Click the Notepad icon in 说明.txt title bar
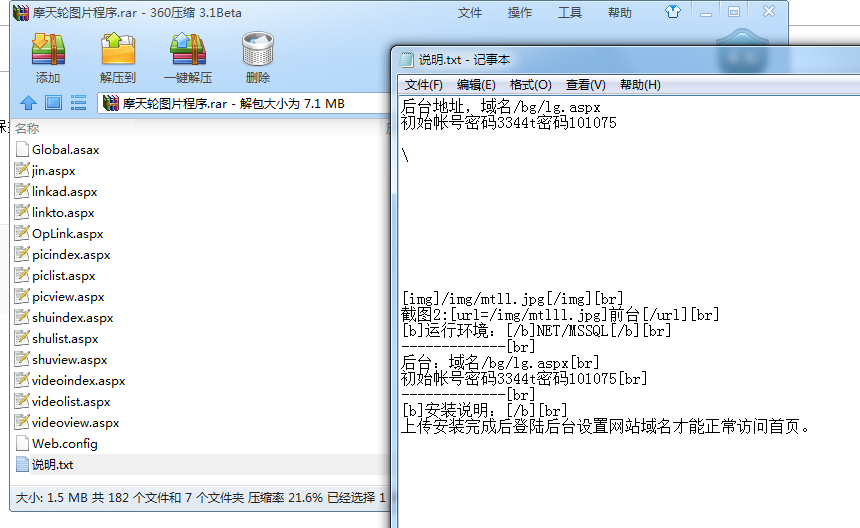Image resolution: width=860 pixels, height=528 pixels. pos(407,59)
